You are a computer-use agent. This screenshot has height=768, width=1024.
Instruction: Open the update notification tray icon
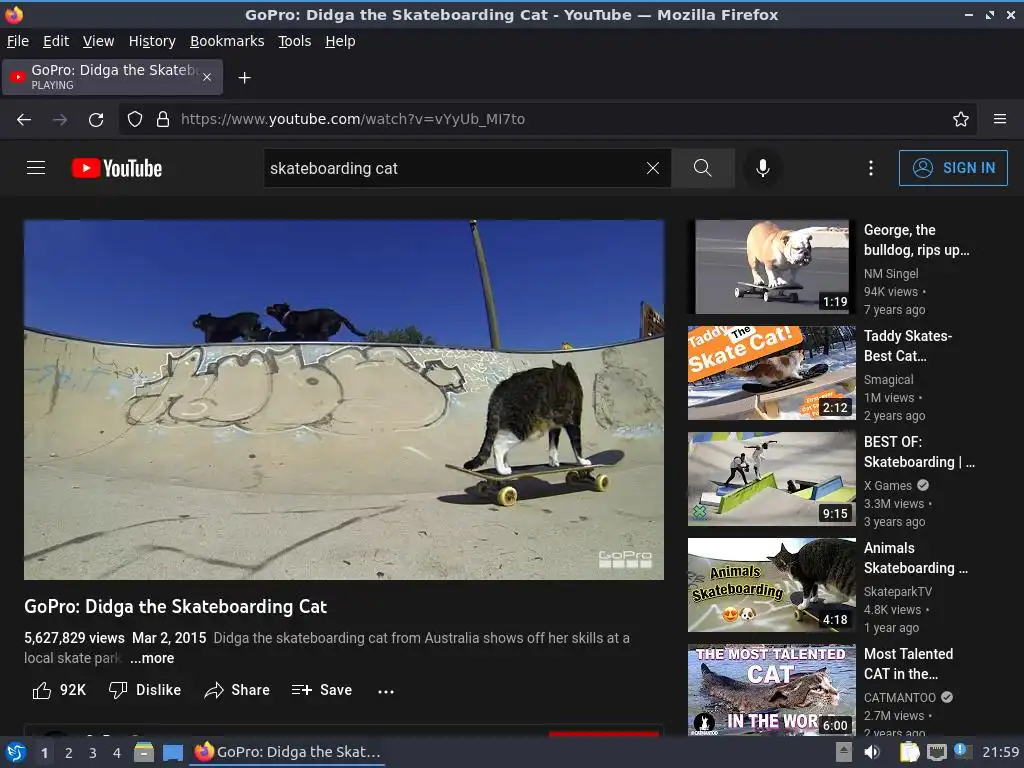[x=963, y=751]
